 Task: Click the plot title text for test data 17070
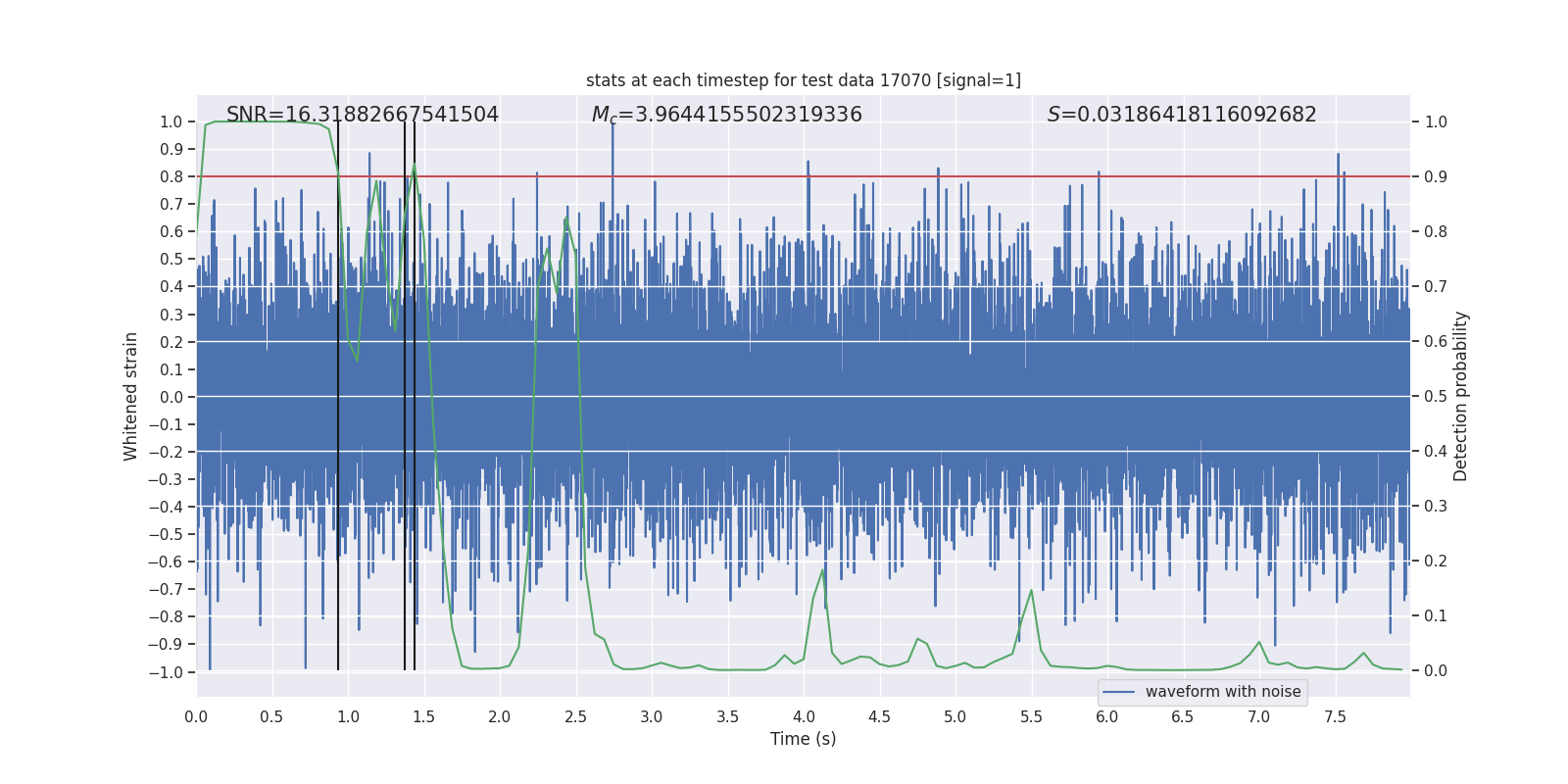(x=804, y=80)
